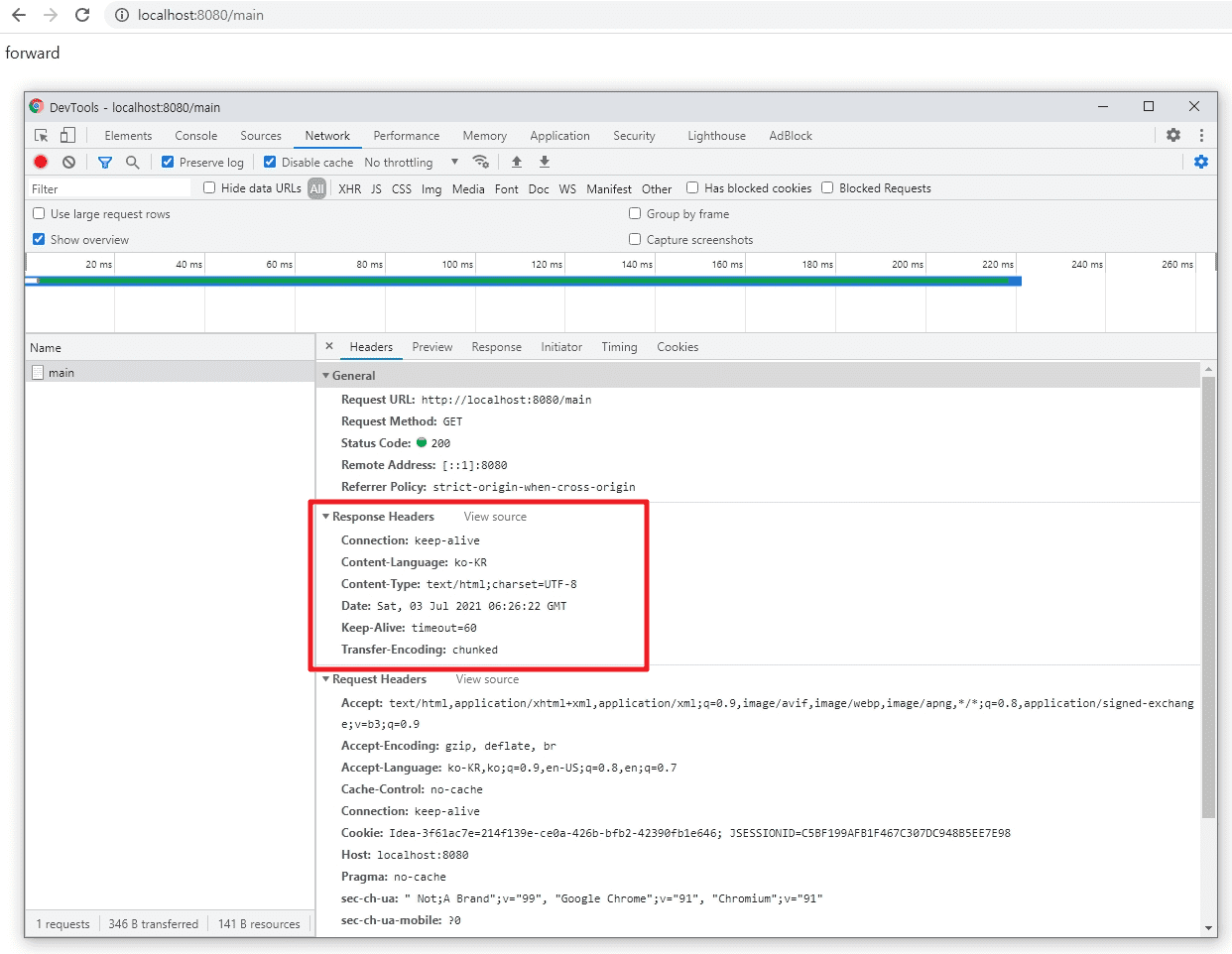The width and height of the screenshot is (1232, 954).
Task: Open DevTools settings gear
Action: 1173,136
